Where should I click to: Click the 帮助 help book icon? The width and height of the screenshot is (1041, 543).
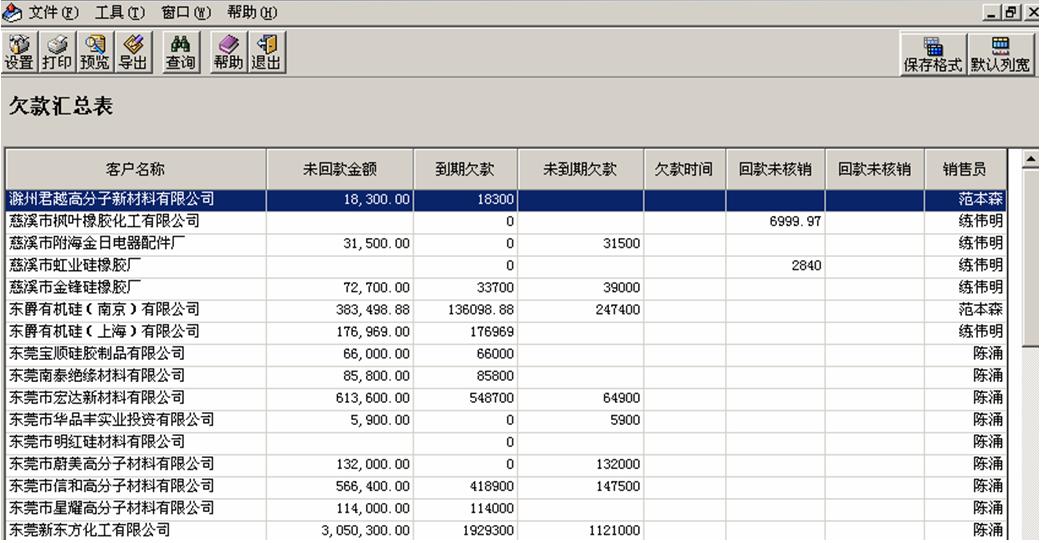[228, 52]
